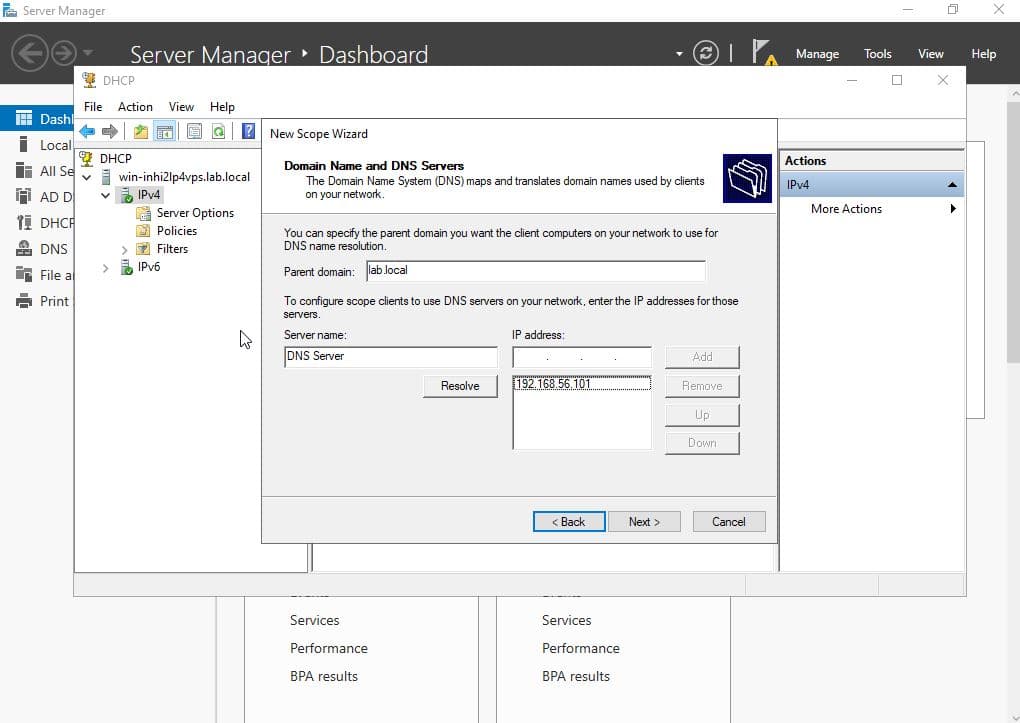
Task: Expand the Filters node
Action: click(x=125, y=249)
